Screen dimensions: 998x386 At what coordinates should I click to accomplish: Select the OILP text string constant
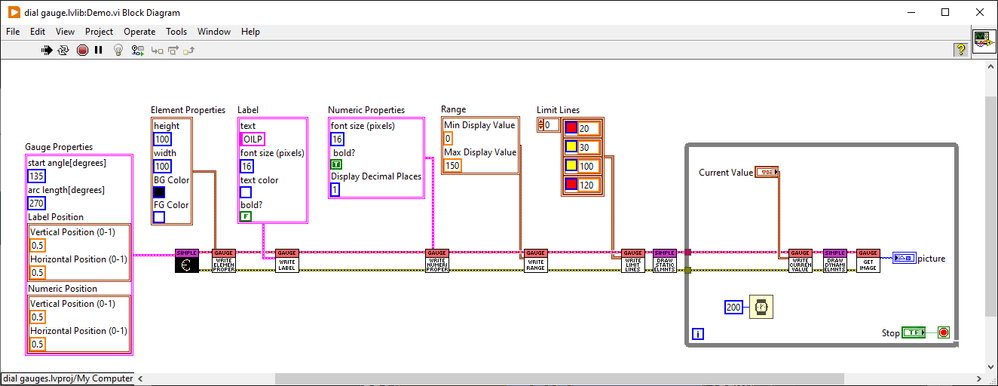(x=253, y=139)
